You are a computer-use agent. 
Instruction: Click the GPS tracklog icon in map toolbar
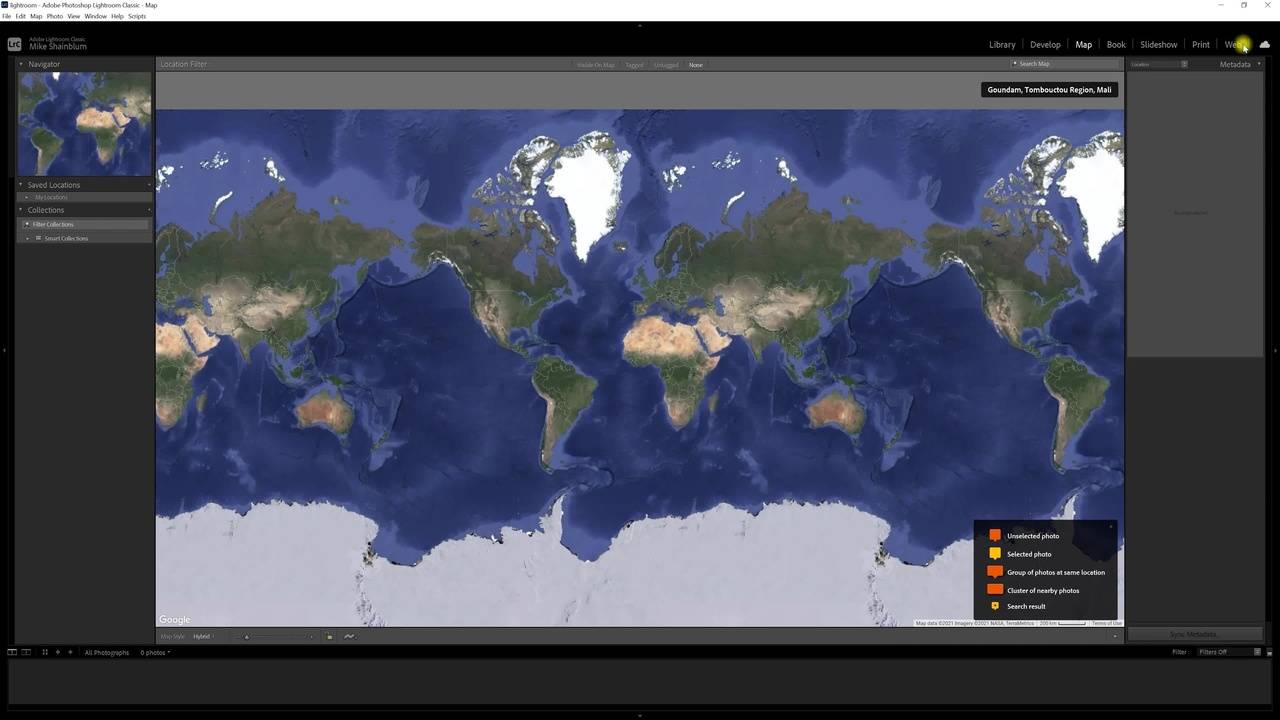349,637
